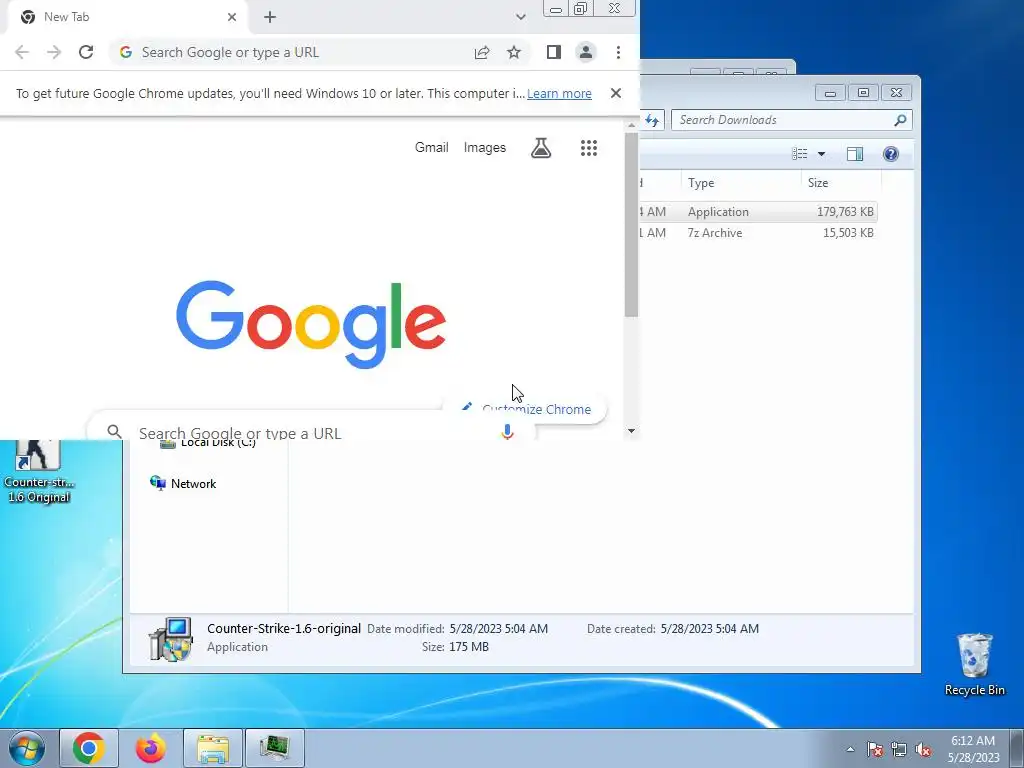Image resolution: width=1024 pixels, height=768 pixels.
Task: Select the New Tab tab
Action: point(127,17)
